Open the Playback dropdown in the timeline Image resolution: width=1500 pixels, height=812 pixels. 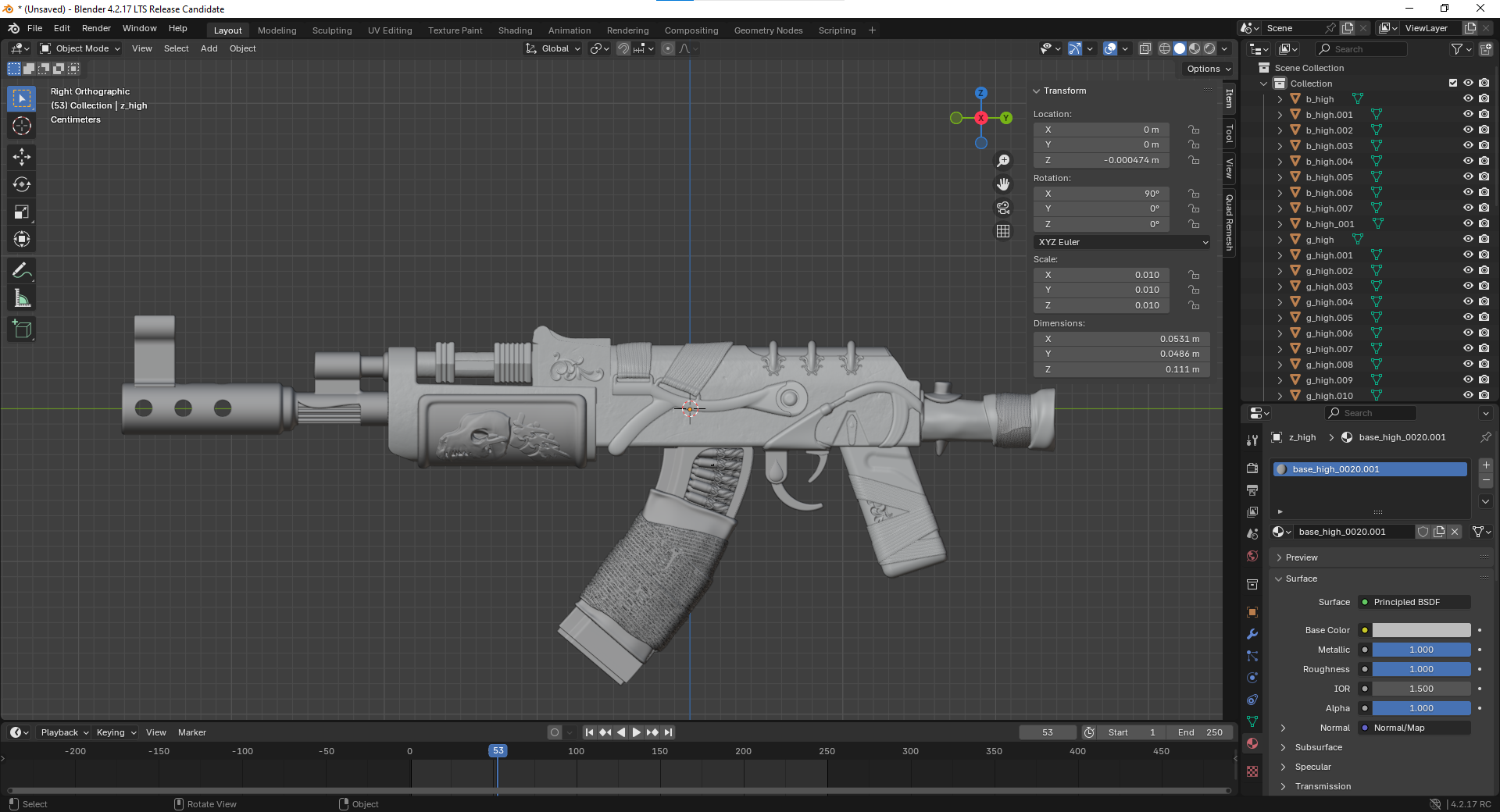tap(64, 732)
